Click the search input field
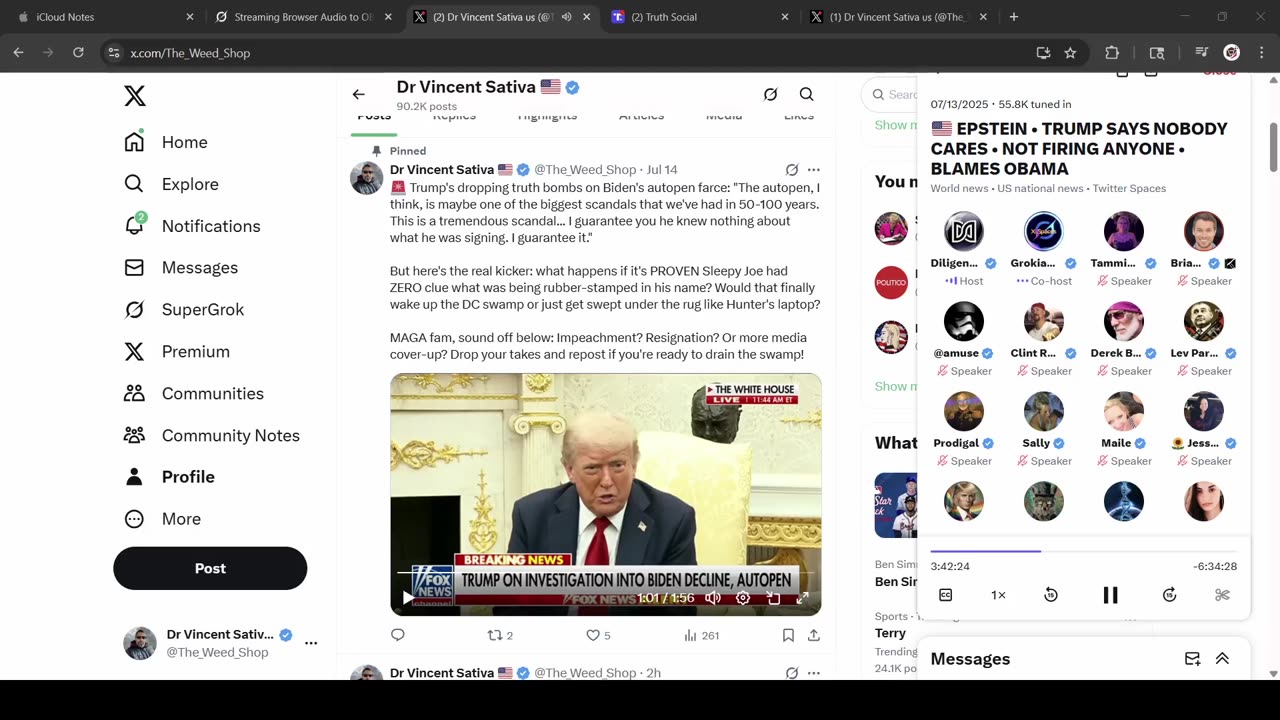This screenshot has height=720, width=1280. coord(890,94)
